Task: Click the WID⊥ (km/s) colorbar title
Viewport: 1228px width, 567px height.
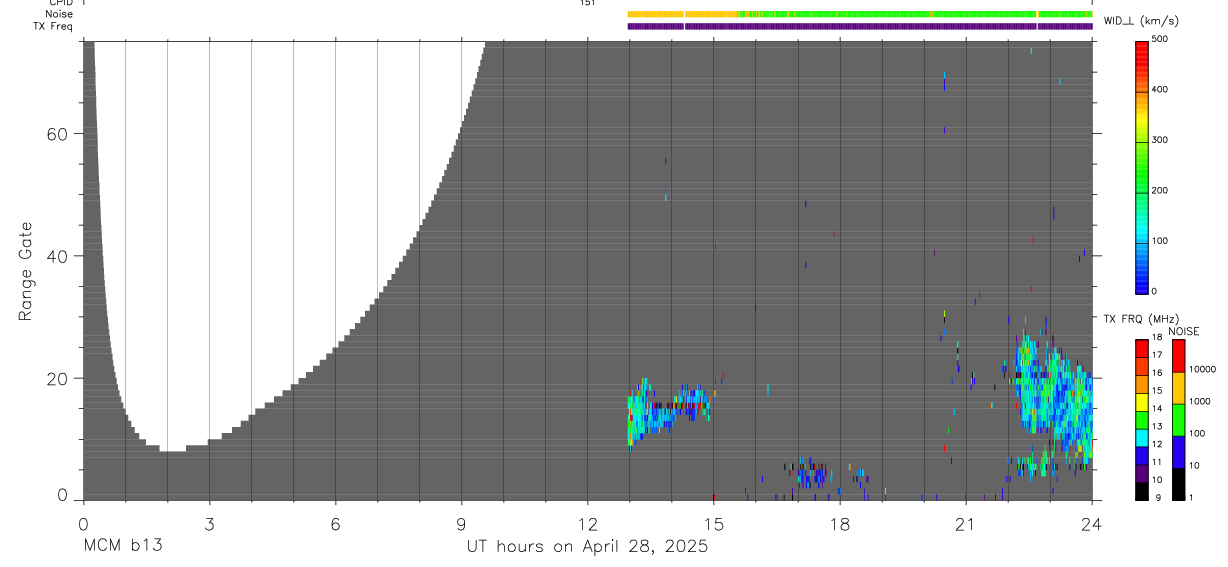Action: [x=1142, y=19]
